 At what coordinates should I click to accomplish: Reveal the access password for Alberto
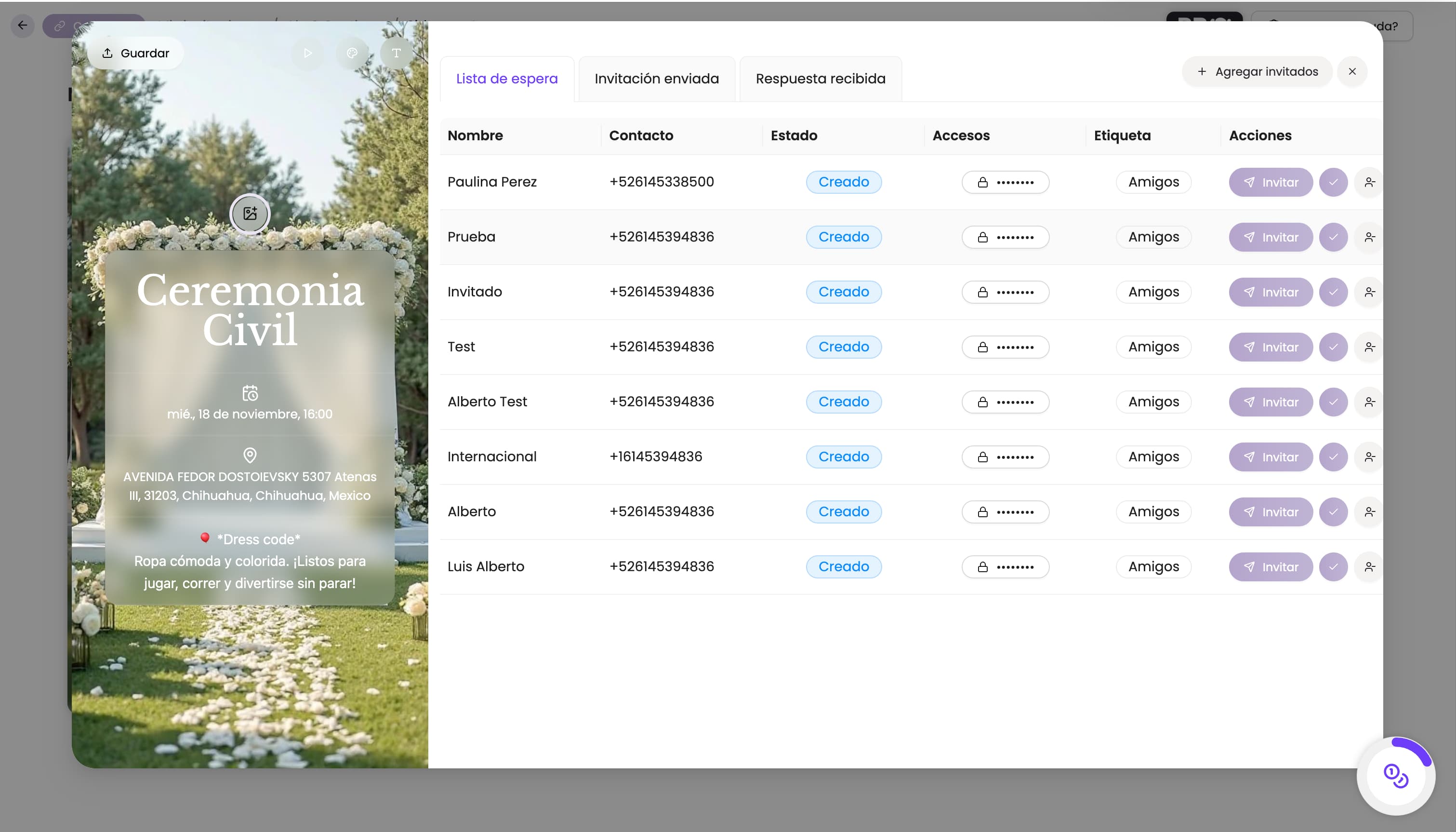[x=1005, y=512]
